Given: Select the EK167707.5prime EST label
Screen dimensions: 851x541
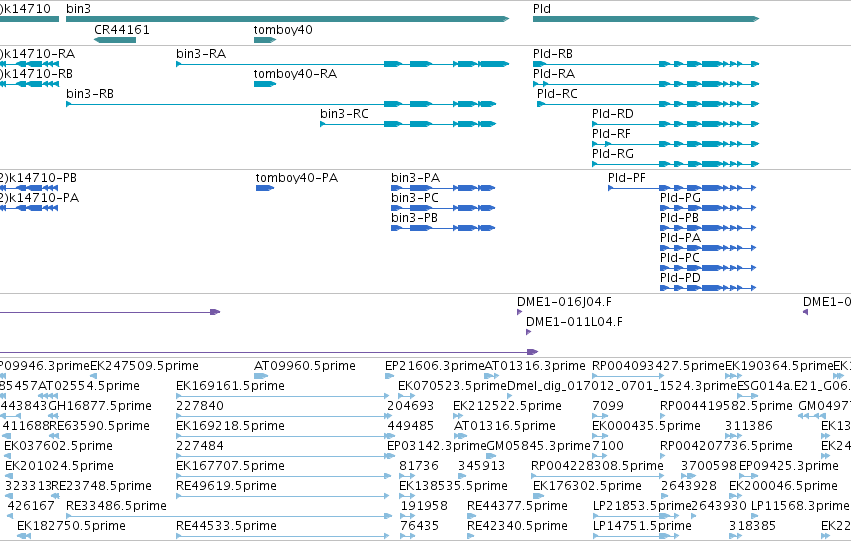Looking at the screenshot, I should click(230, 467).
